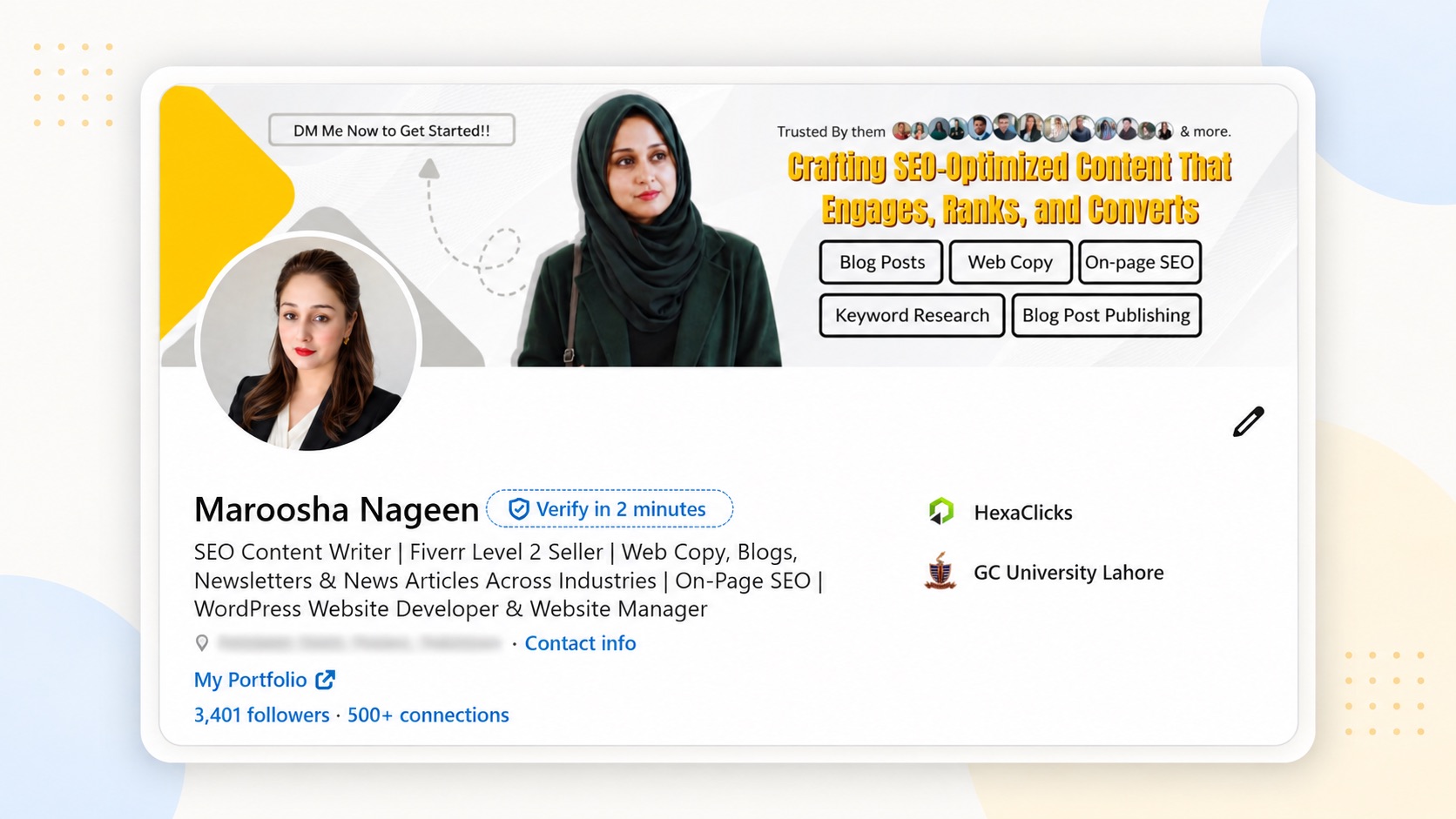Click the GC University Lahore crest icon
The image size is (1456, 819).
coord(940,571)
